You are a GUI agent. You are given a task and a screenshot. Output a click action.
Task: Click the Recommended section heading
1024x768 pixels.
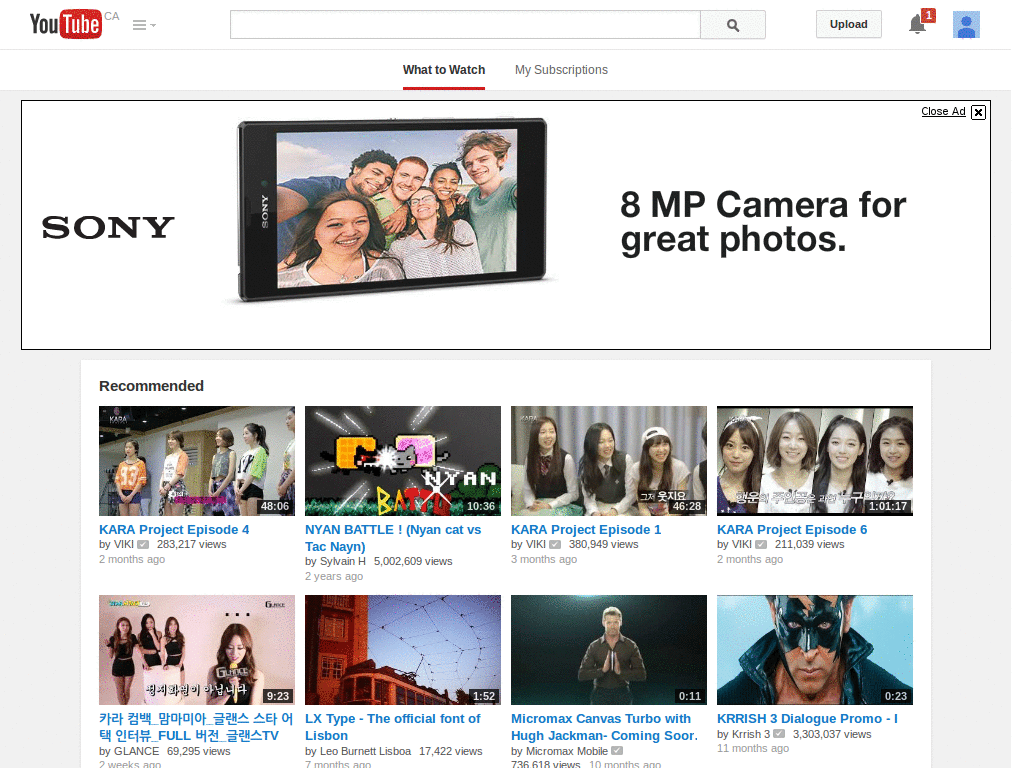point(152,386)
